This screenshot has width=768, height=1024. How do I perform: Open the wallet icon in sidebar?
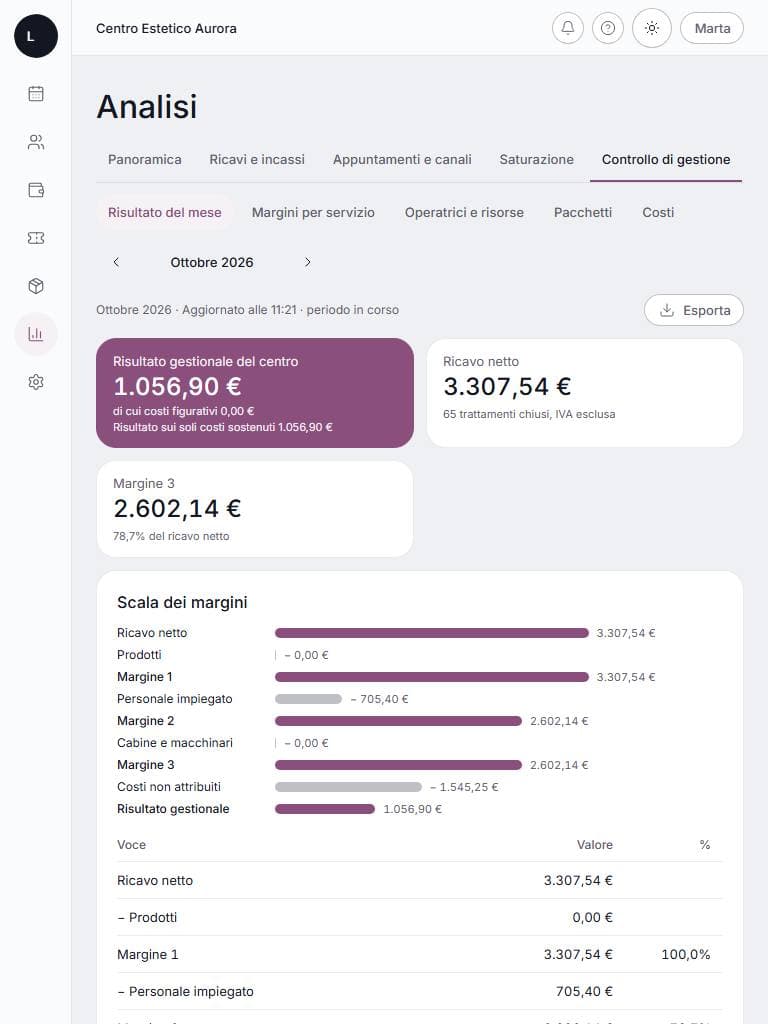point(36,190)
